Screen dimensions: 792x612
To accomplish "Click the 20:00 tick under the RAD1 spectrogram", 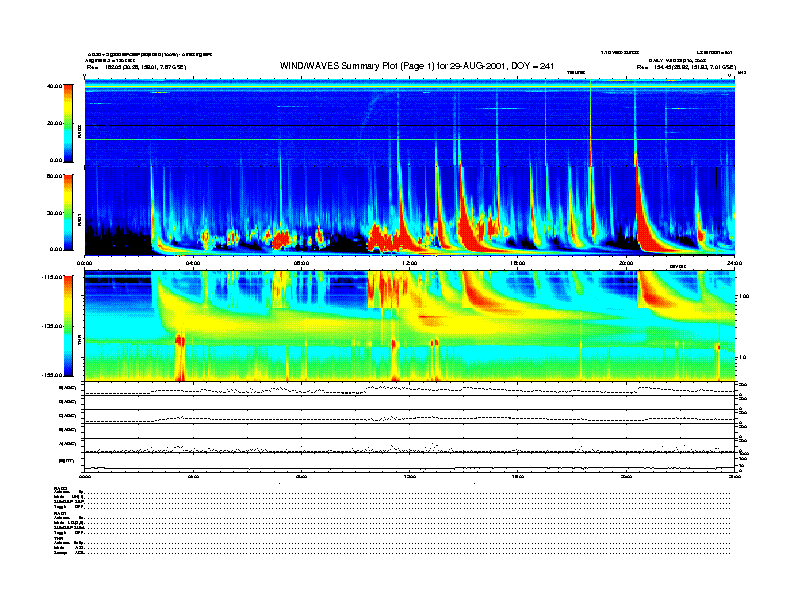I will pos(626,263).
